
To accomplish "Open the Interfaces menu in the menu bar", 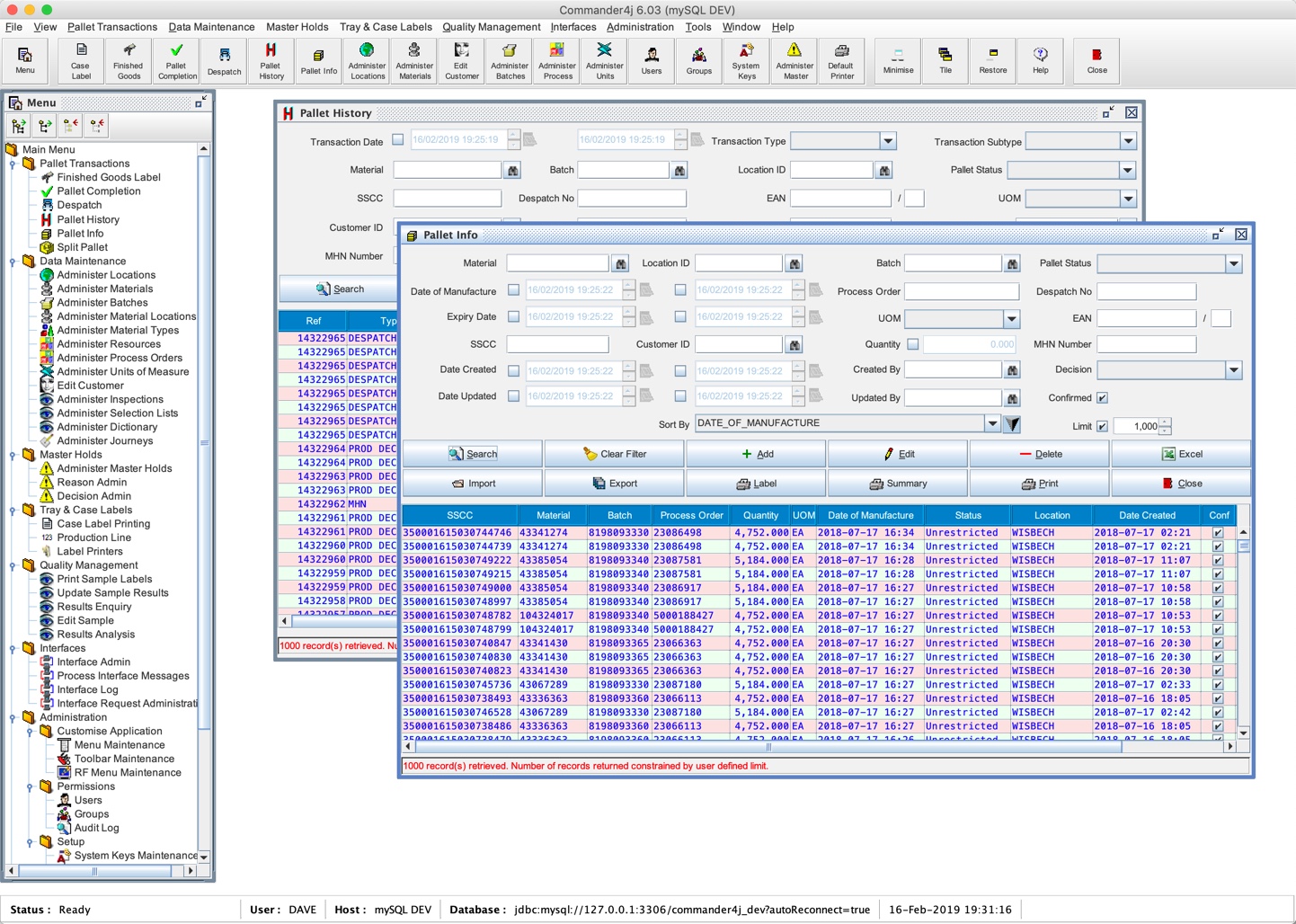I will coord(573,27).
